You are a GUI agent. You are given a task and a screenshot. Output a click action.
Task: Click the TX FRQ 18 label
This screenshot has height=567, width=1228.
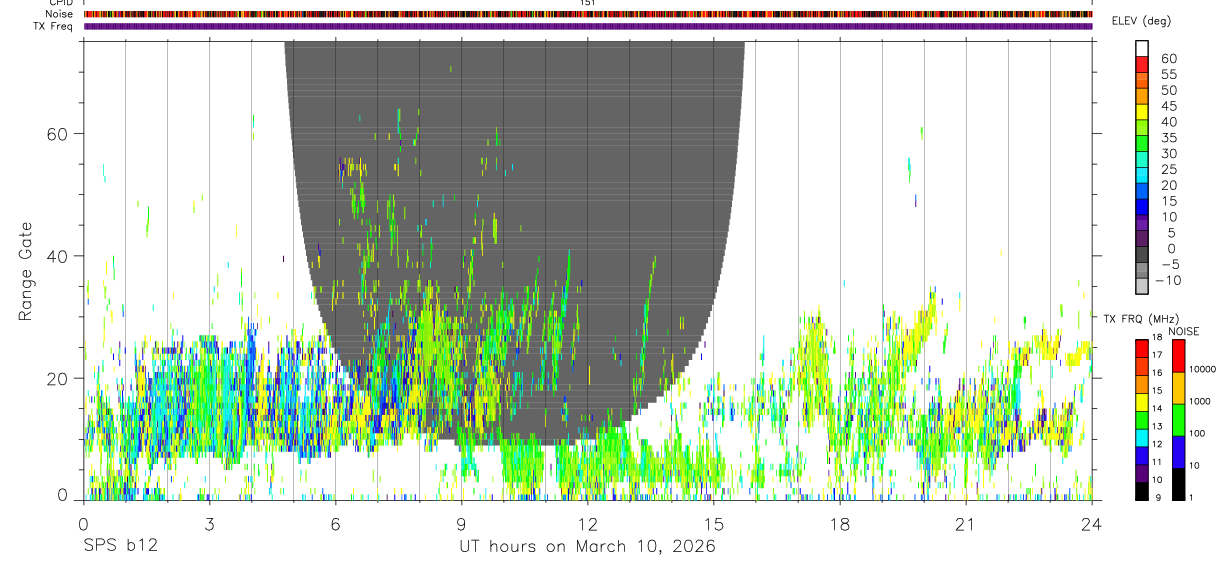click(1155, 337)
